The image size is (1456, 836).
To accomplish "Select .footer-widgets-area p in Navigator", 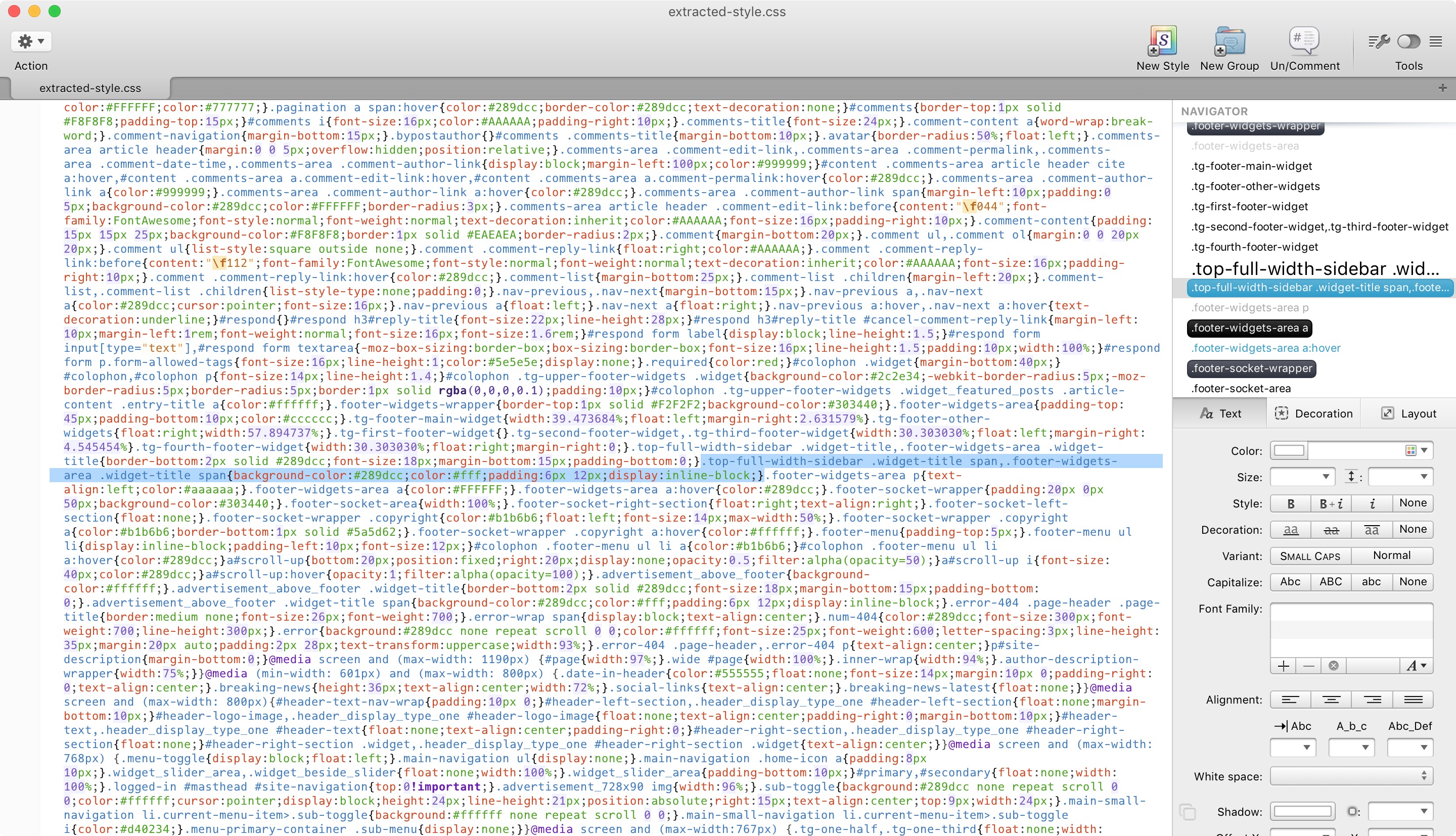I will [1250, 308].
